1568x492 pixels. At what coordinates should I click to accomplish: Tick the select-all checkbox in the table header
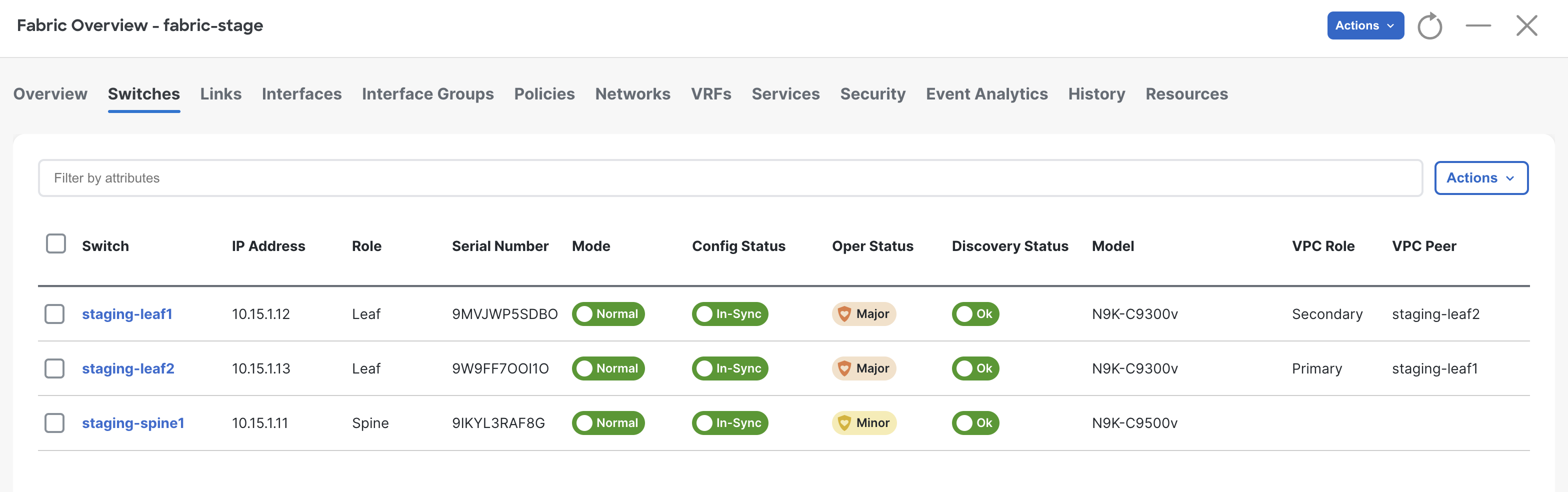pos(56,243)
